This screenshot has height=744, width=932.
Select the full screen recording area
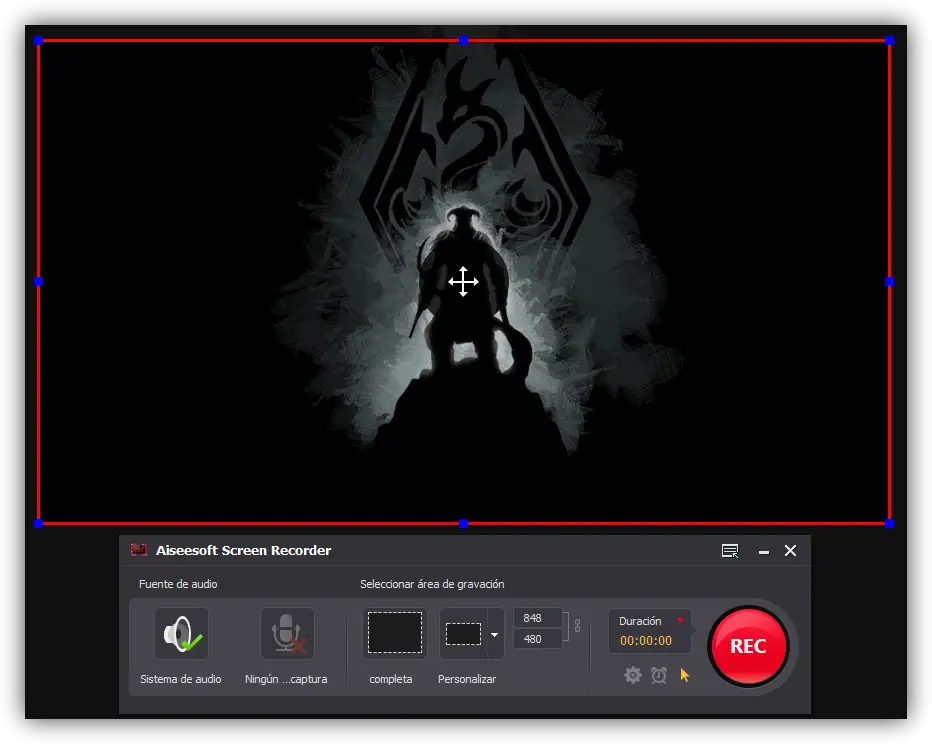395,633
